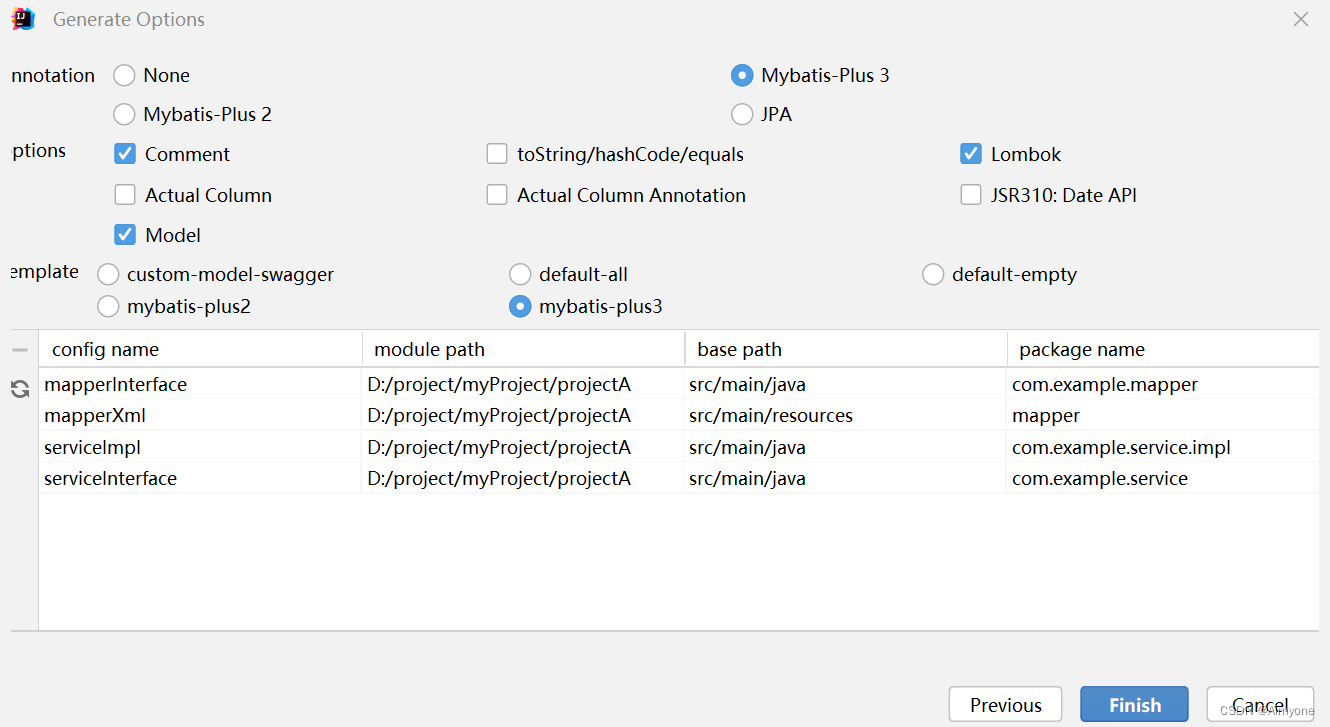Click the mapper package cell in mapperXml row
This screenshot has width=1330, height=727.
pyautogui.click(x=1163, y=415)
